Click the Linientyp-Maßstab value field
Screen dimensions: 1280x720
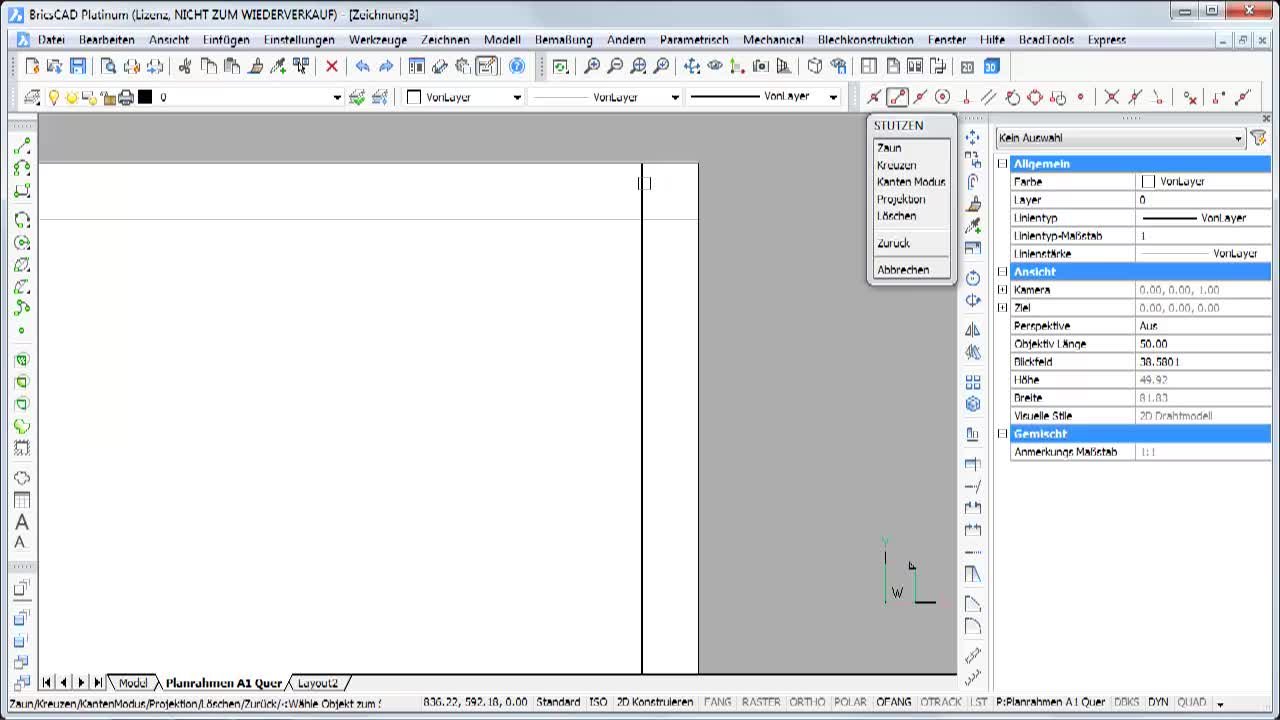[x=1204, y=236]
